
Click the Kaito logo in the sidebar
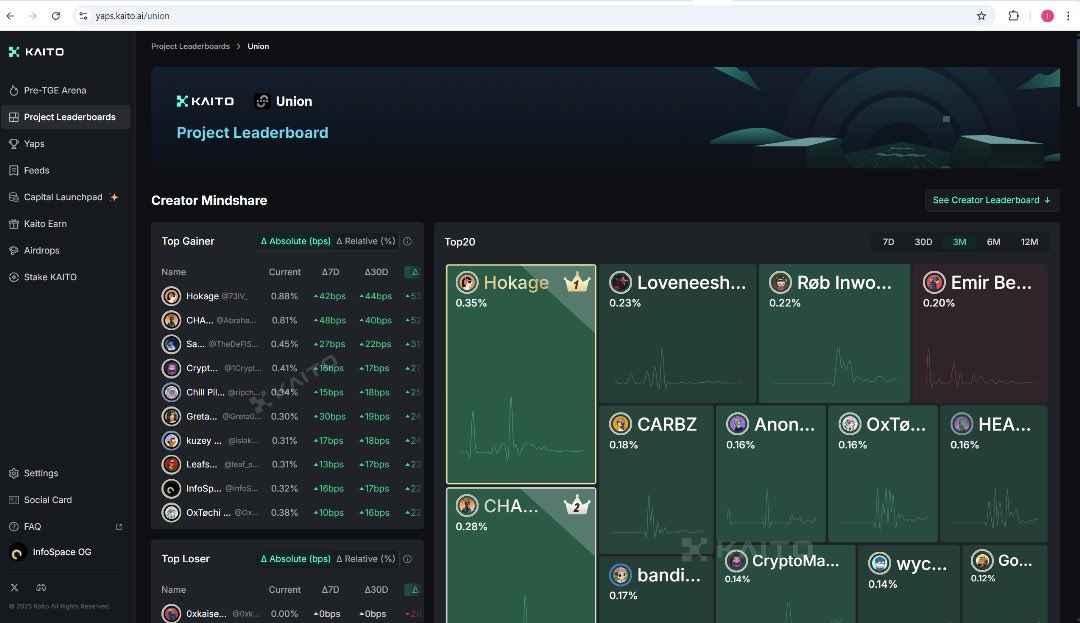[x=36, y=52]
